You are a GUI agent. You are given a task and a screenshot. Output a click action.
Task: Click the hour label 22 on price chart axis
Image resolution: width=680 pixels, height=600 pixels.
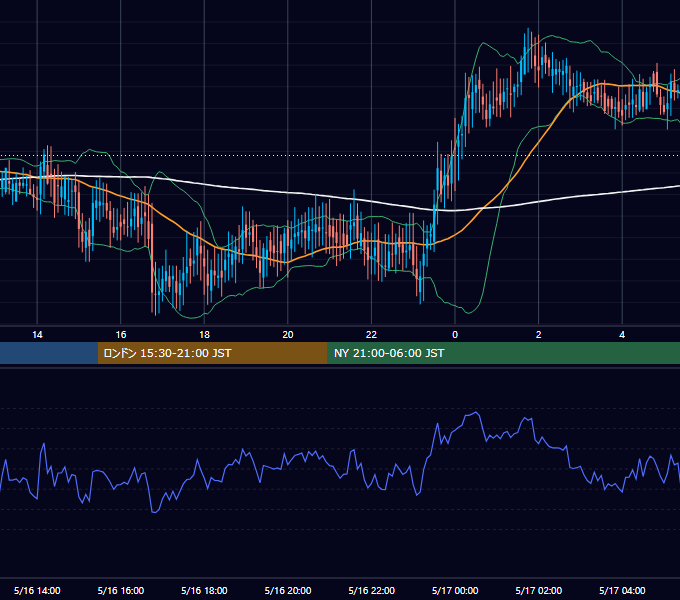[372, 335]
